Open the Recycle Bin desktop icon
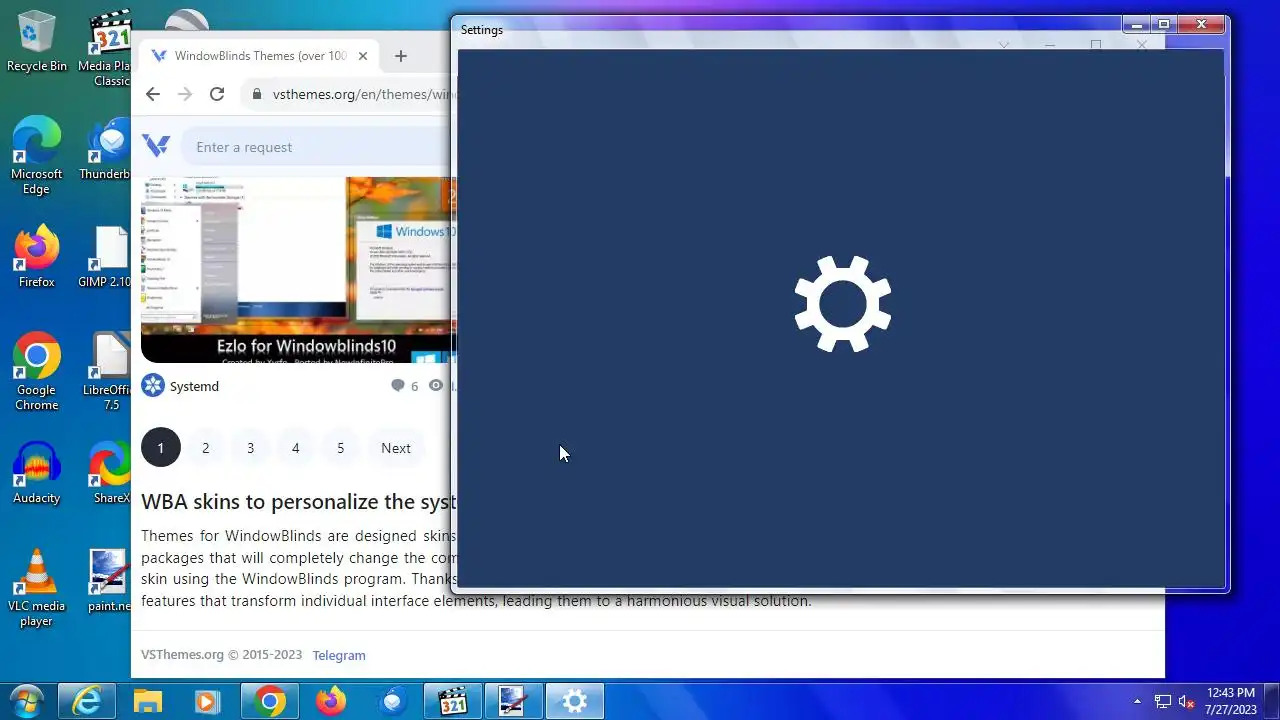Viewport: 1280px width, 720px height. (x=37, y=40)
